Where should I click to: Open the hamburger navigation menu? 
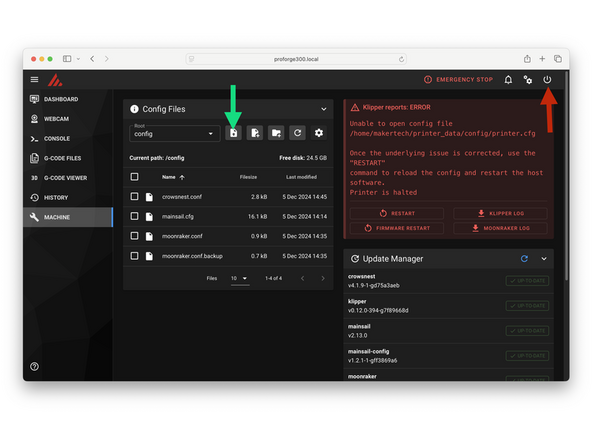[x=34, y=79]
